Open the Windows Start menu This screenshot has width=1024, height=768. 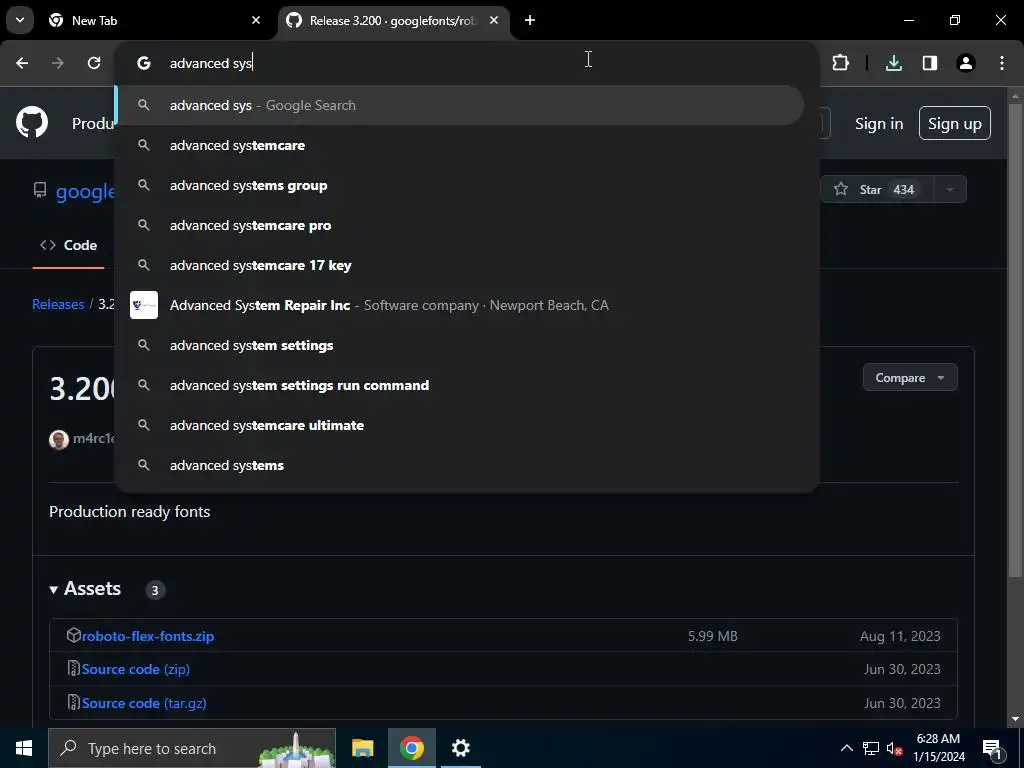[x=24, y=748]
